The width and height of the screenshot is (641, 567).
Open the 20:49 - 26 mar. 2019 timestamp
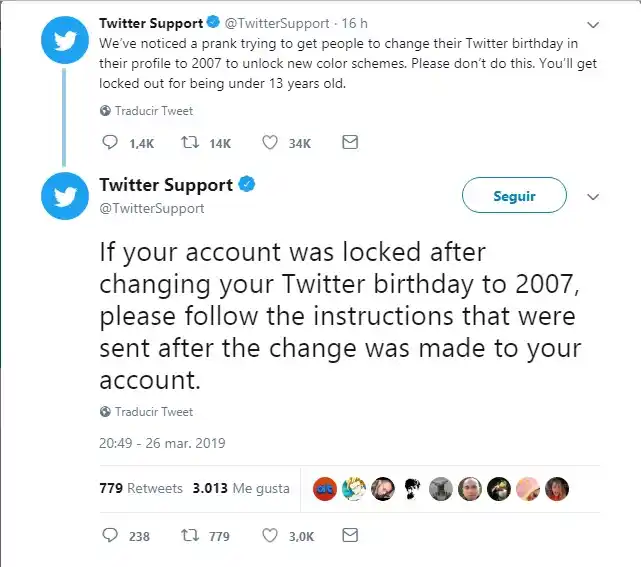(x=162, y=442)
